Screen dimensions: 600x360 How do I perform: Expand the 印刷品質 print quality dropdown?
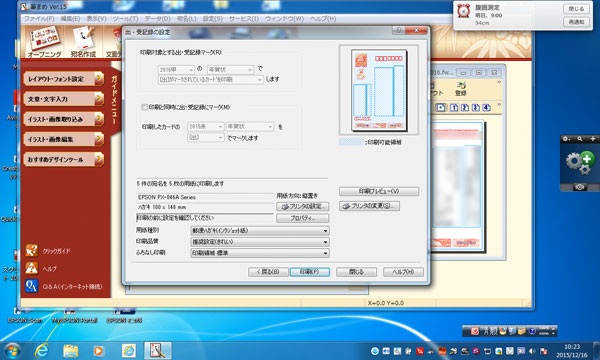[x=260, y=242]
